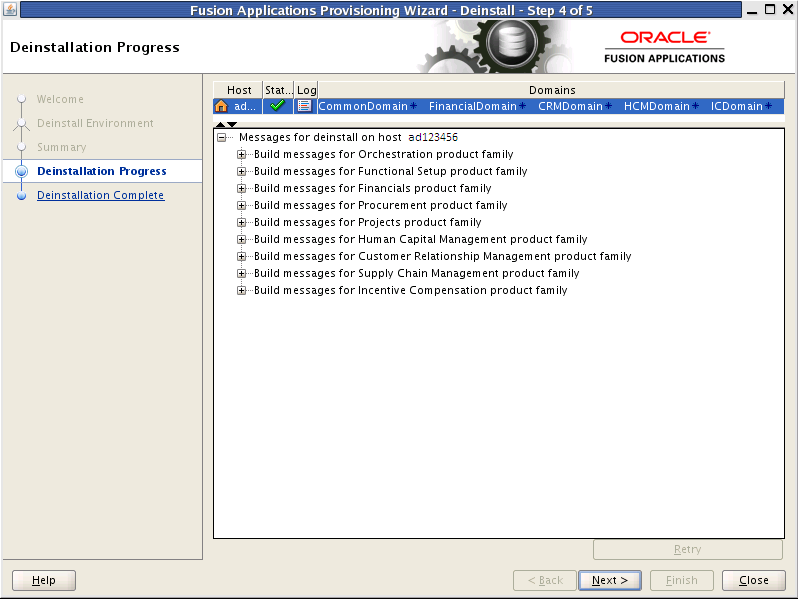Click the green checkmark status icon
This screenshot has width=798, height=599.
point(277,106)
